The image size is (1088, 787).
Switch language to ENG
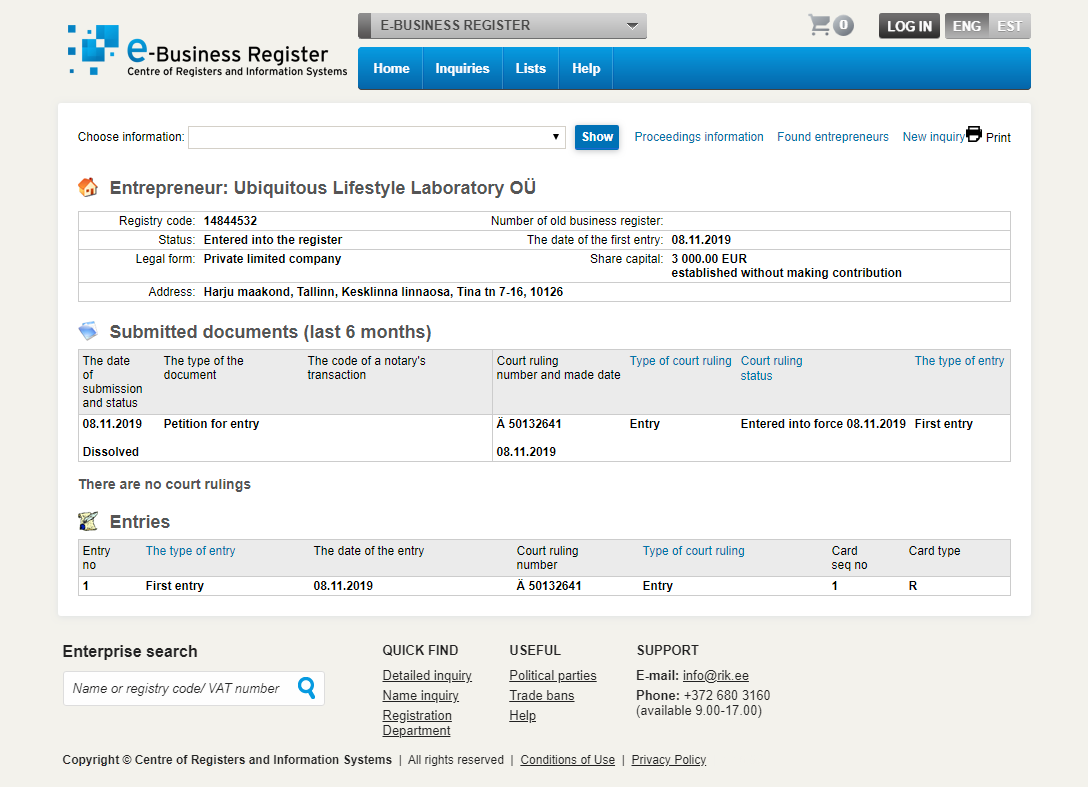click(x=967, y=26)
